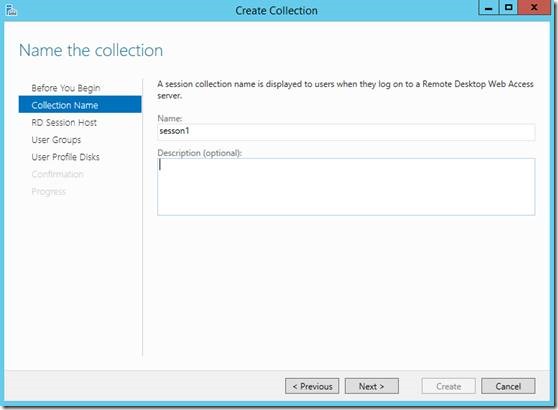Open the User Profile Disks step
Screen dimensions: 558x410
click(65, 157)
